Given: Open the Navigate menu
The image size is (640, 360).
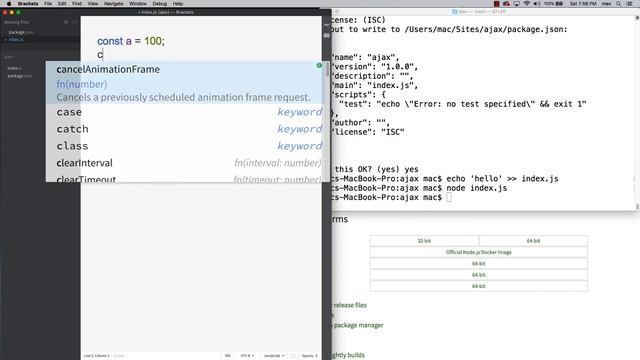Looking at the screenshot, I should click(x=113, y=4).
